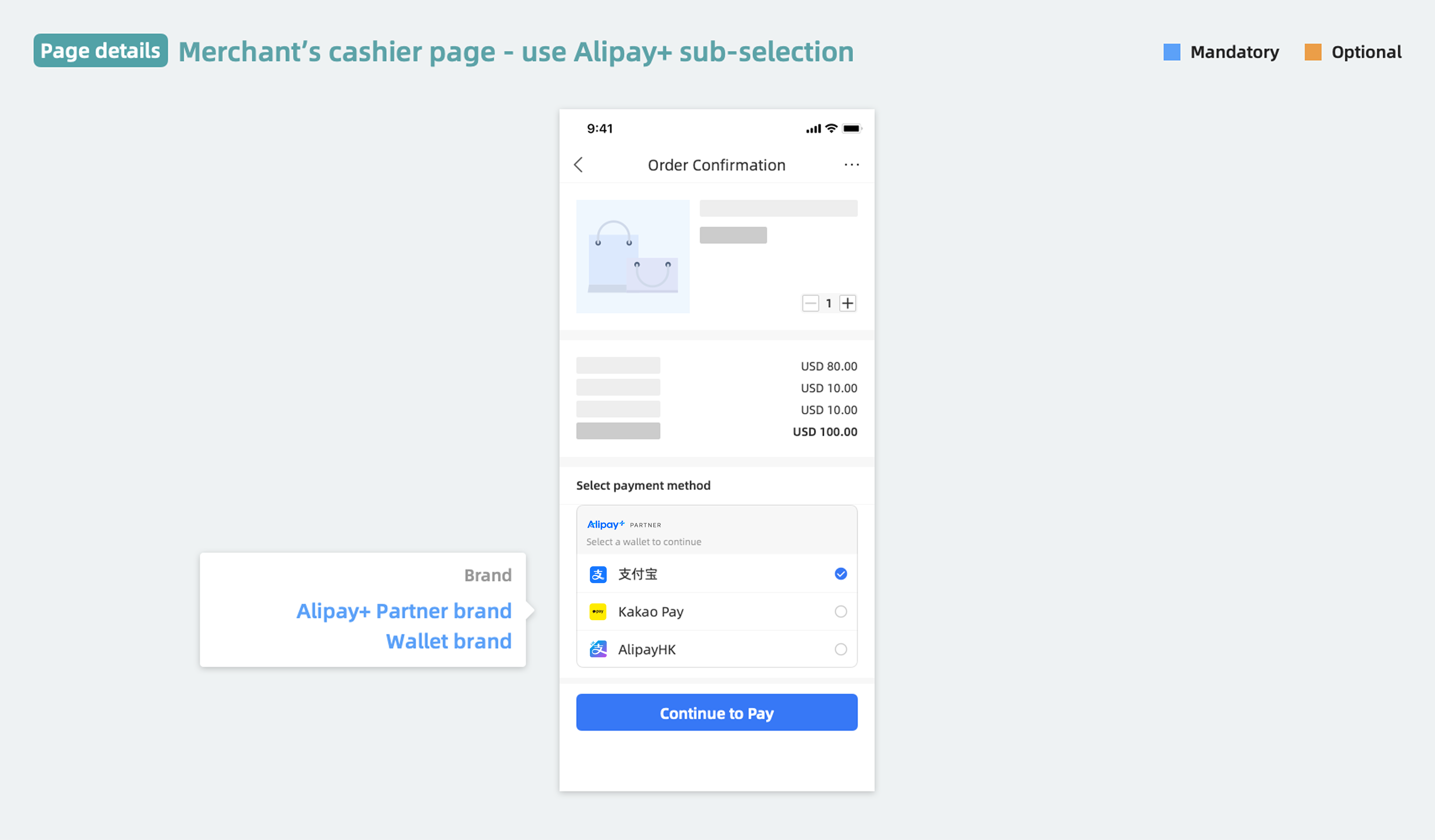
Task: Click the Alipay+ Partner brand annotation link
Action: click(404, 610)
